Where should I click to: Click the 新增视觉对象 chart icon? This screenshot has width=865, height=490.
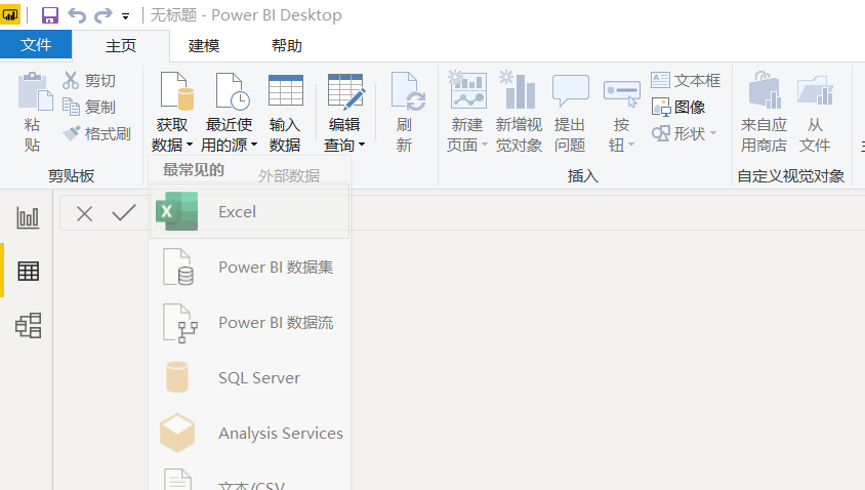click(x=517, y=89)
